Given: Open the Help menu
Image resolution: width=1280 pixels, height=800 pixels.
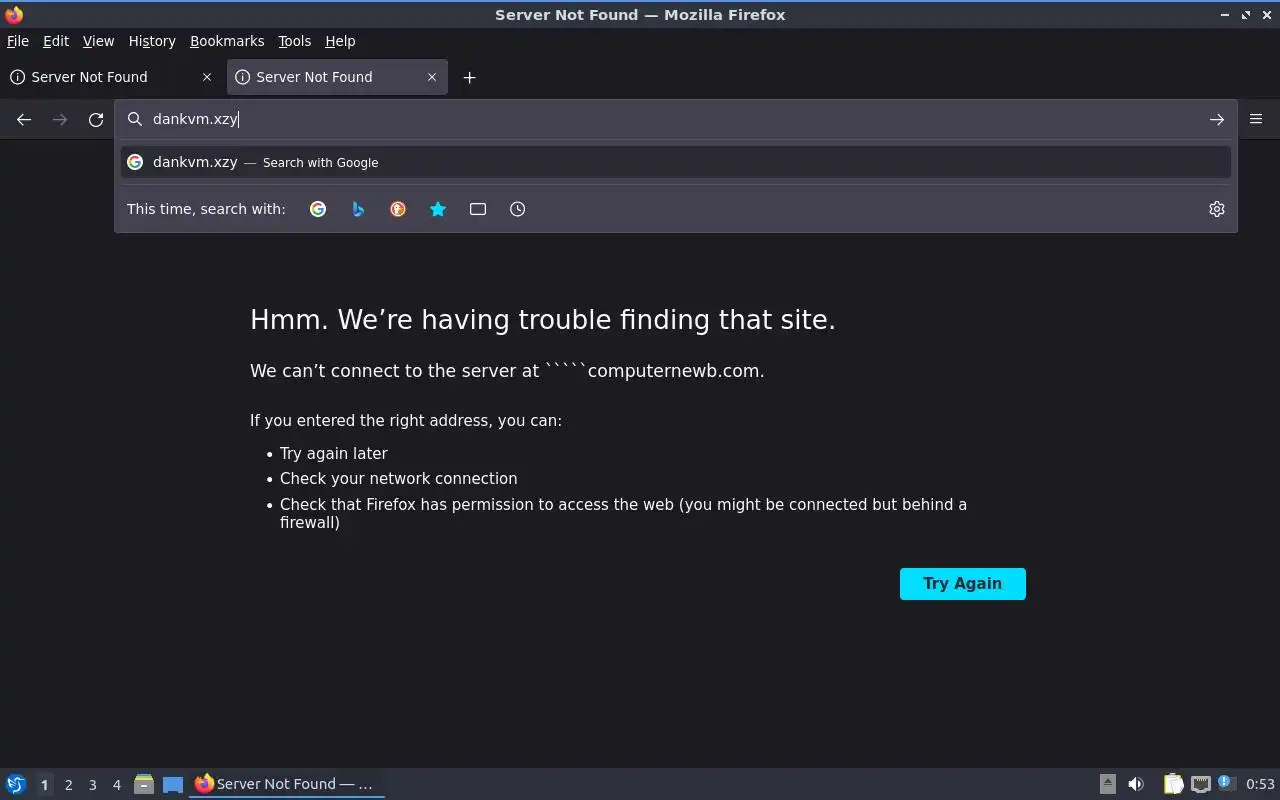Looking at the screenshot, I should point(340,41).
